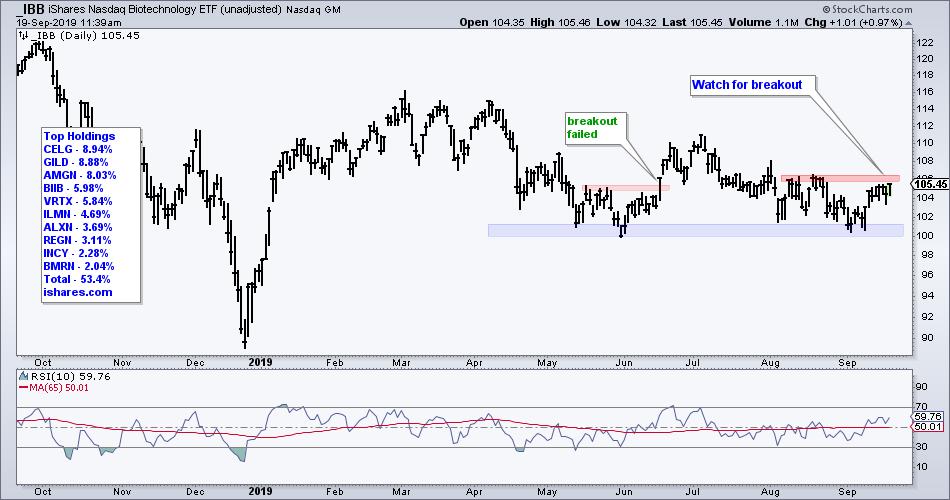Click the red zone under breakout failed

(626, 188)
